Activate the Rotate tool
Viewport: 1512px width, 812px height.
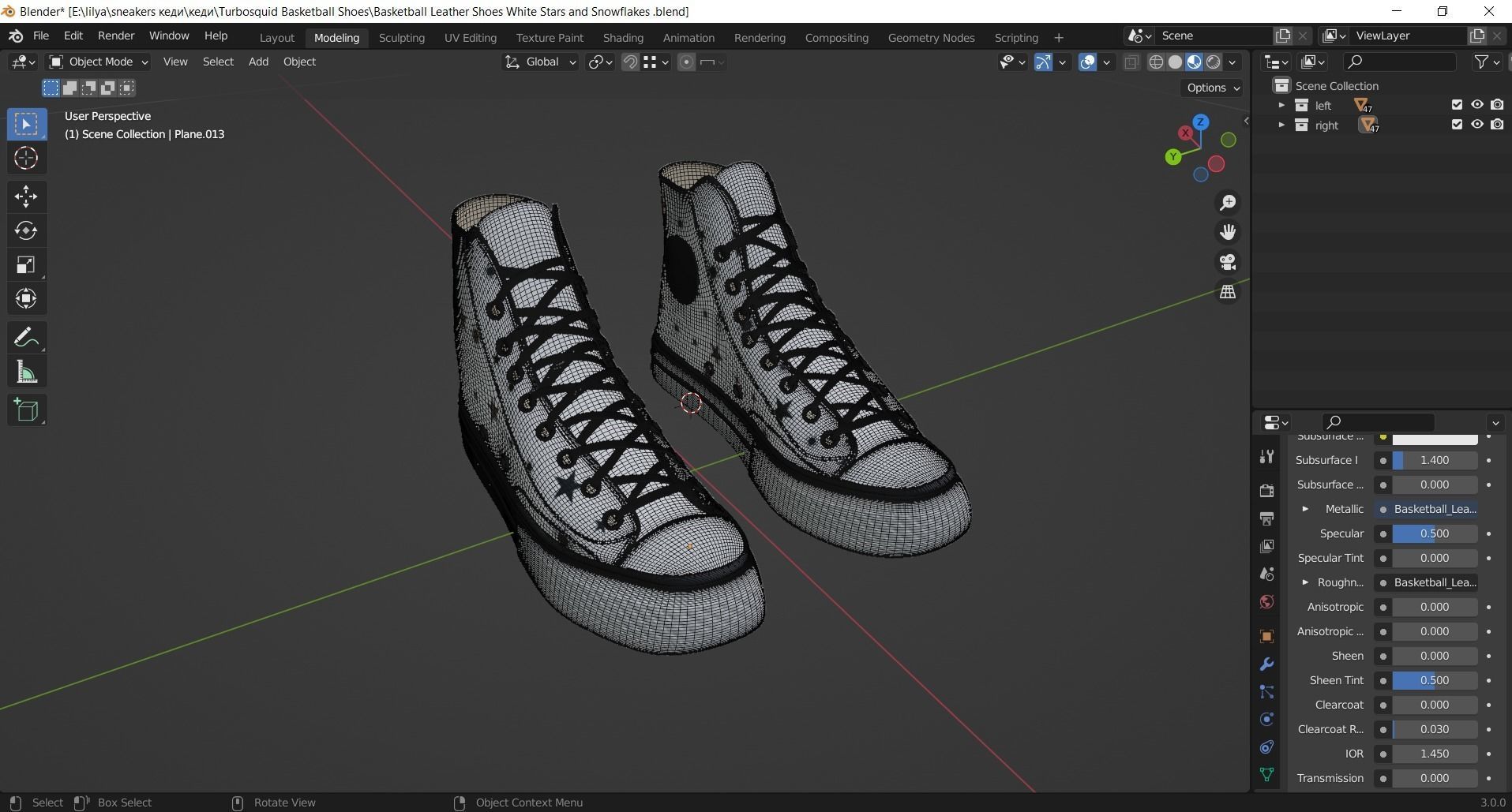[26, 230]
